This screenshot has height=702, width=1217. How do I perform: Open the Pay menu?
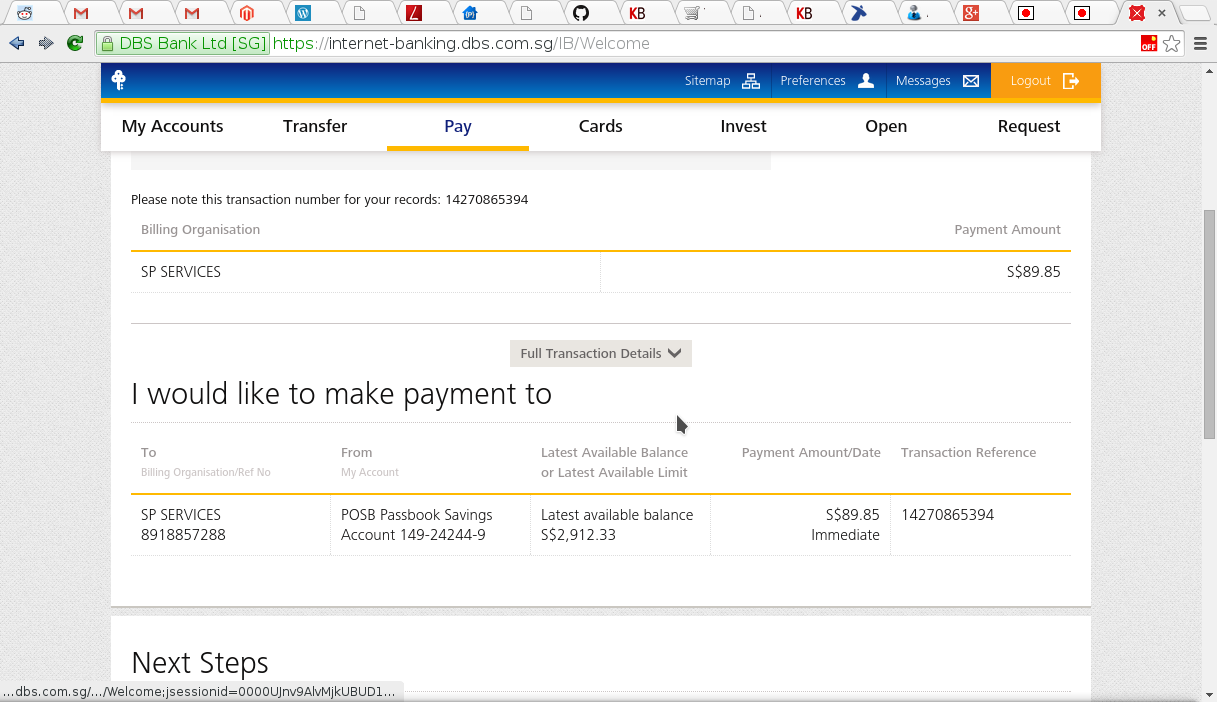tap(458, 126)
